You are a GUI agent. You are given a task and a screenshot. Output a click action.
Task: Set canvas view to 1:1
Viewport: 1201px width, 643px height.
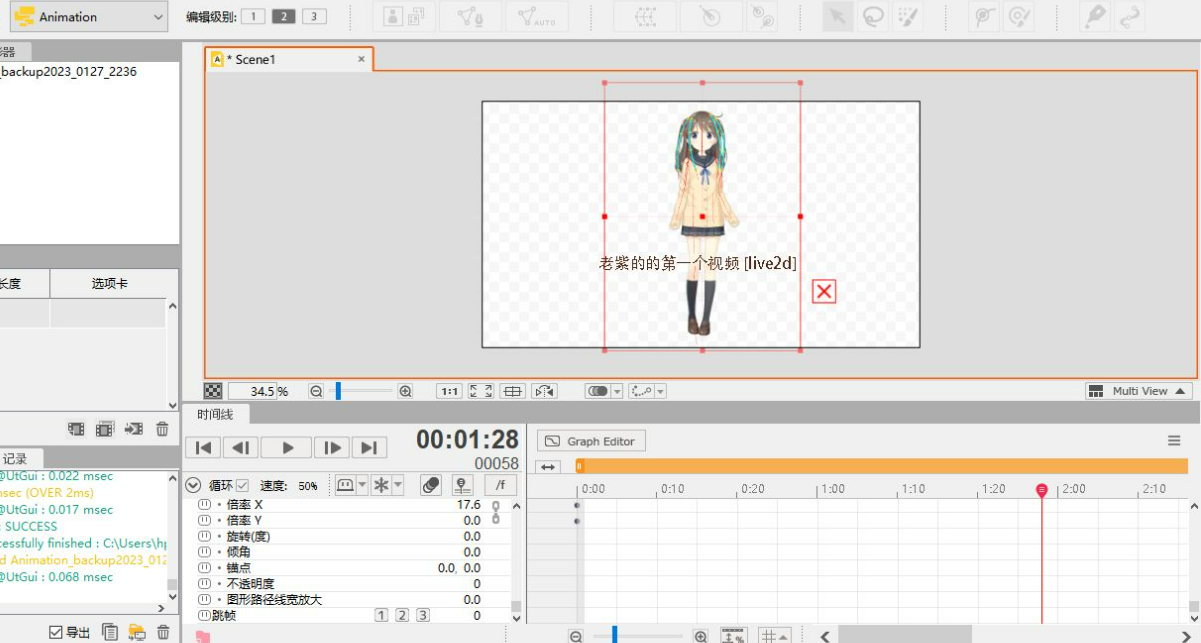tap(450, 392)
